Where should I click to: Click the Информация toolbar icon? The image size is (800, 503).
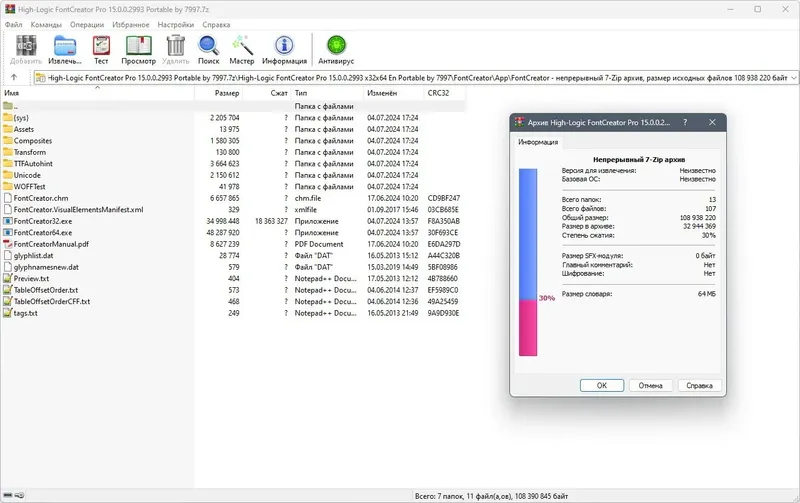[284, 45]
